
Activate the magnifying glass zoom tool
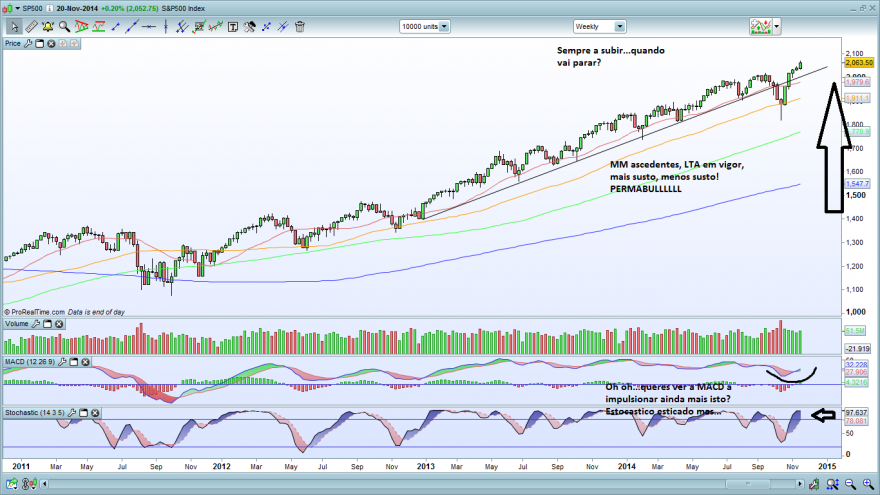coord(65,26)
